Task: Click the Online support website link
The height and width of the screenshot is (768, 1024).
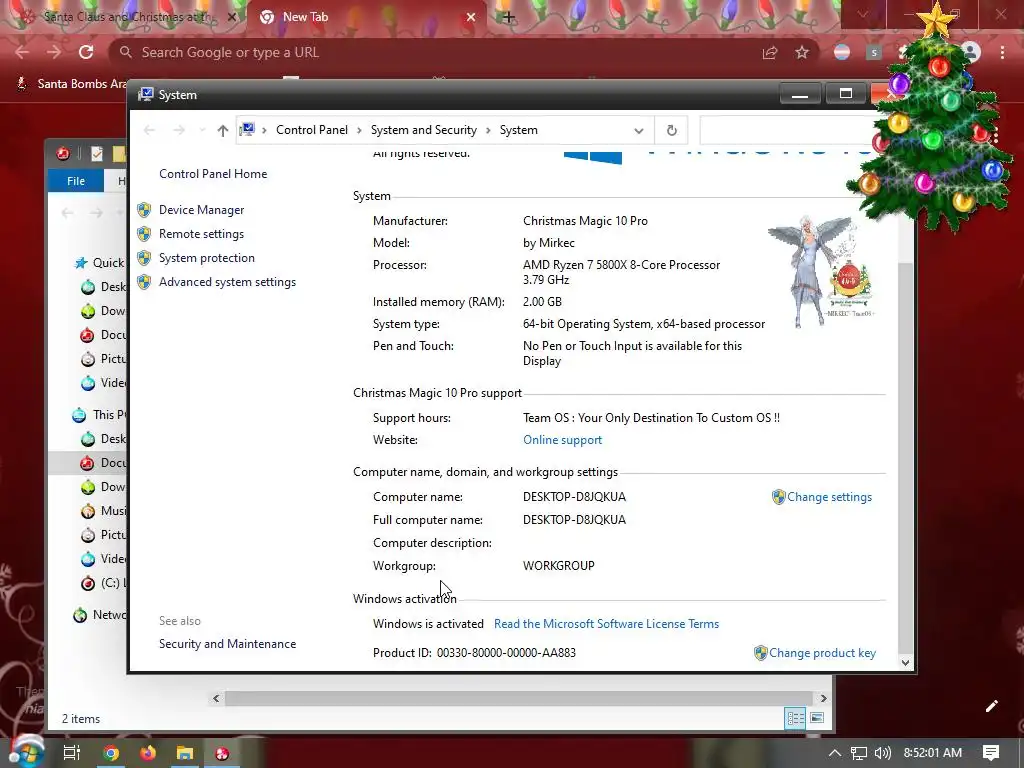Action: click(x=562, y=440)
